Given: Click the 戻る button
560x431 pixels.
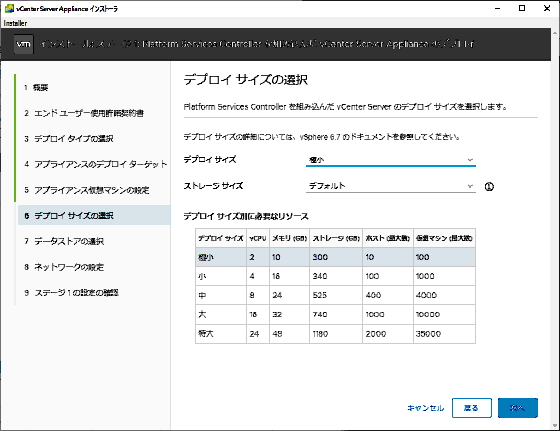Looking at the screenshot, I should [x=471, y=408].
